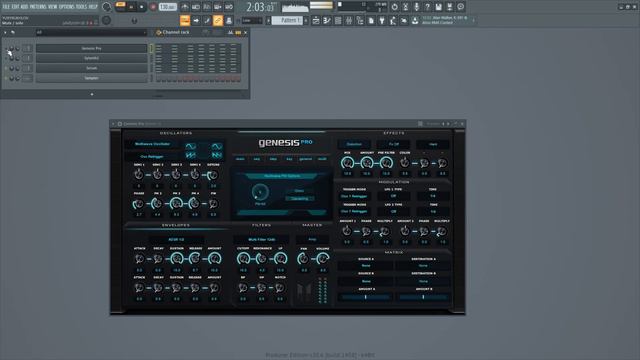Open the Channel rack All filter dropdown

[x=91, y=32]
